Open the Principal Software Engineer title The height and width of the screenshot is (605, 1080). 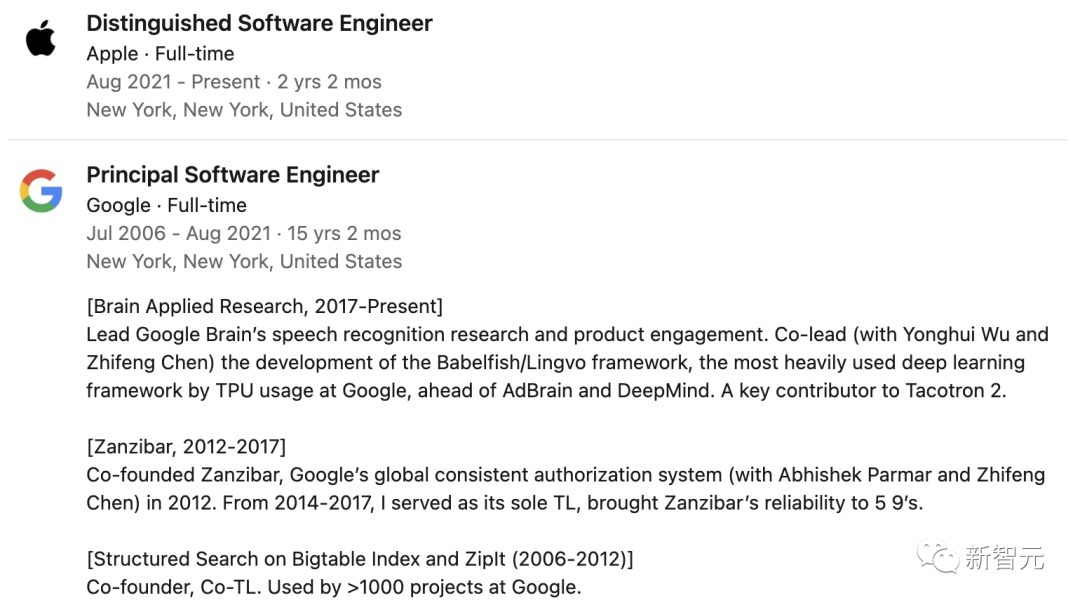pos(233,175)
